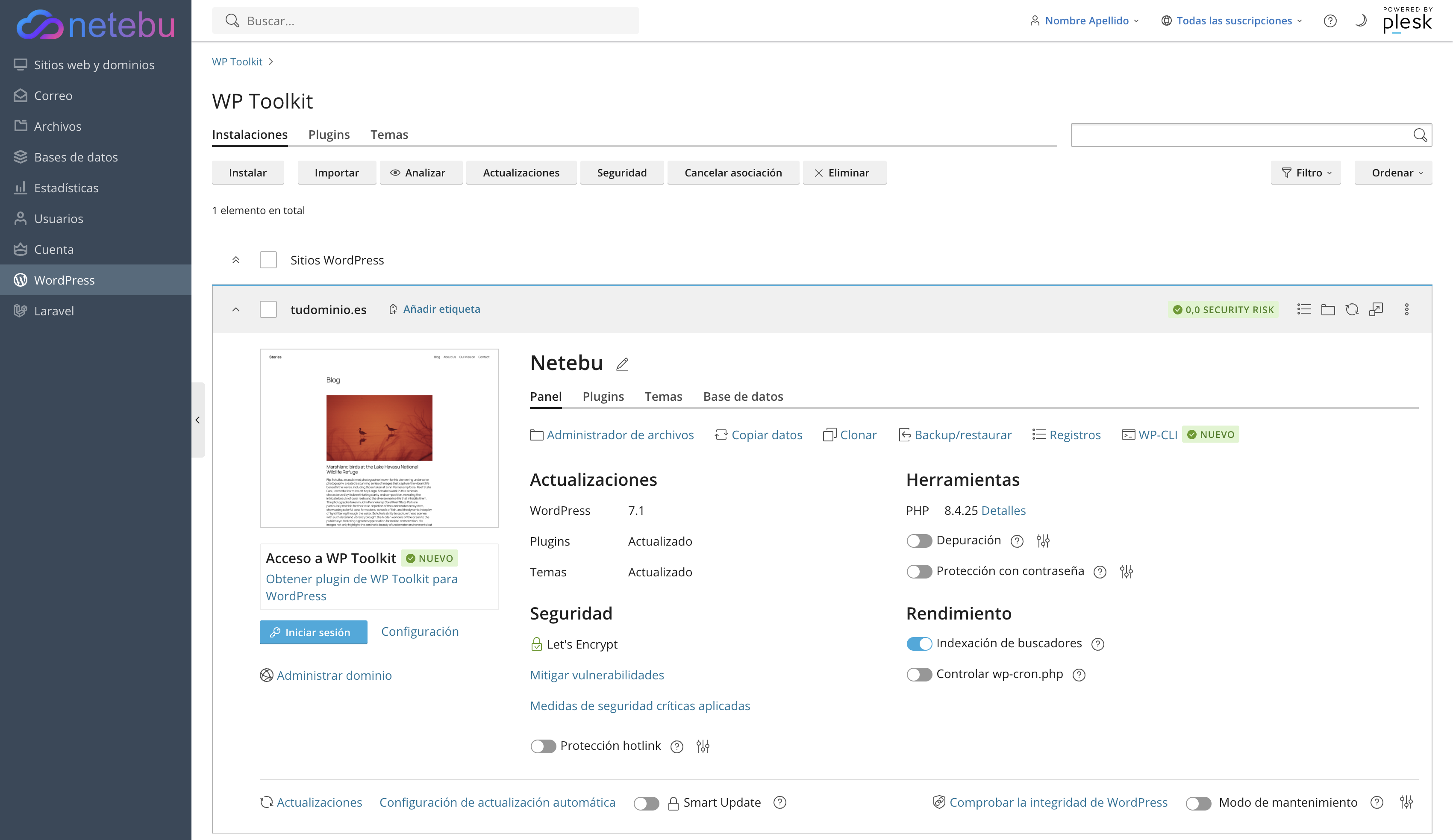Open file manager folder icon in tudominio.es header
Image resolution: width=1453 pixels, height=840 pixels.
point(1328,310)
